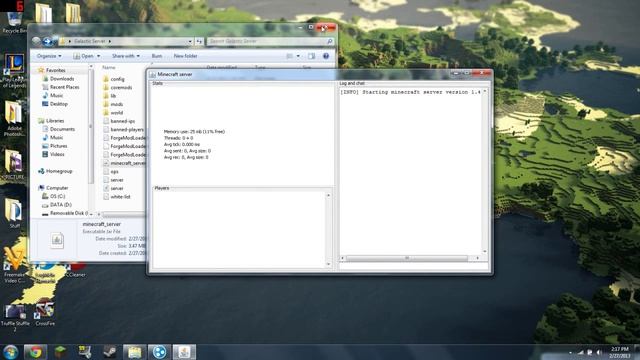
Task: Switch to Windows Explorer taskbar button
Action: pos(134,352)
